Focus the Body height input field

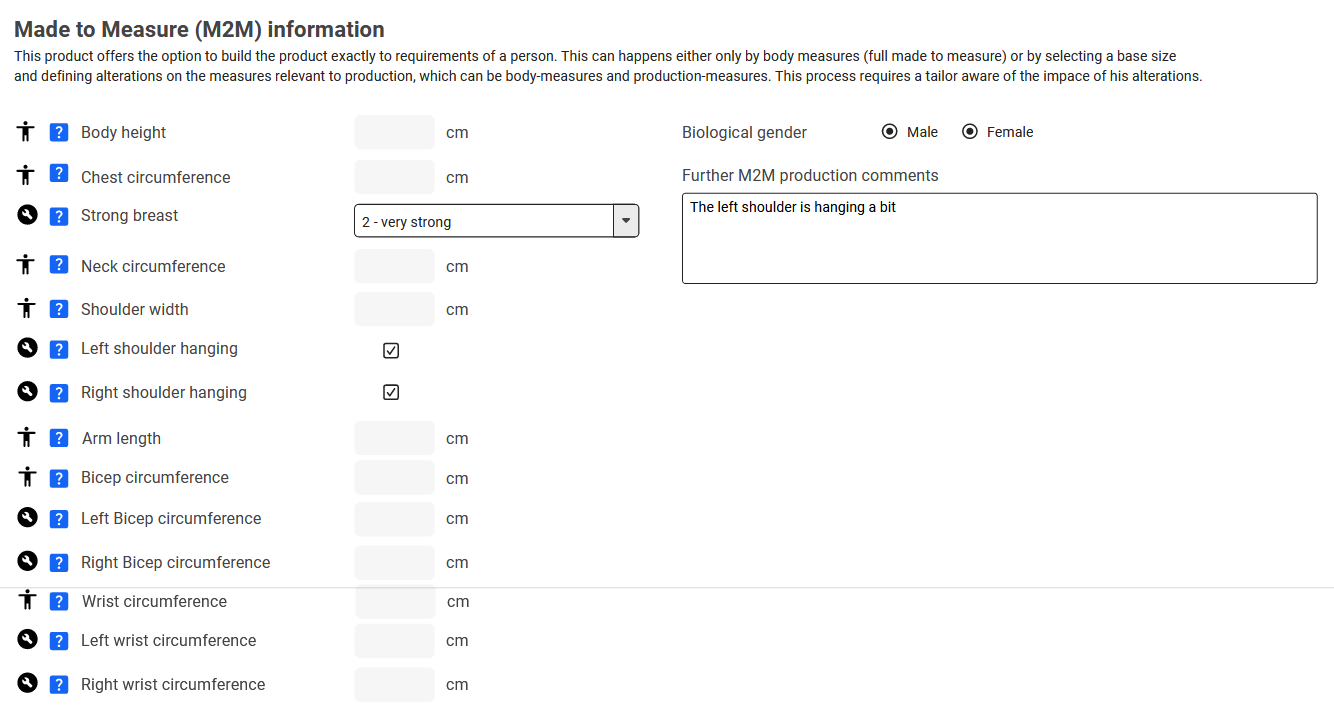click(x=394, y=132)
